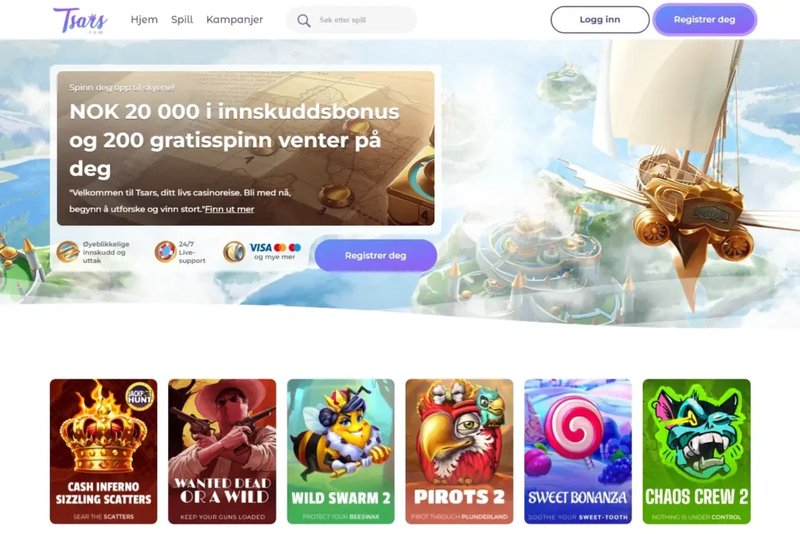This screenshot has height=534, width=800.
Task: Go to the Kampanjer page
Action: pyautogui.click(x=235, y=19)
